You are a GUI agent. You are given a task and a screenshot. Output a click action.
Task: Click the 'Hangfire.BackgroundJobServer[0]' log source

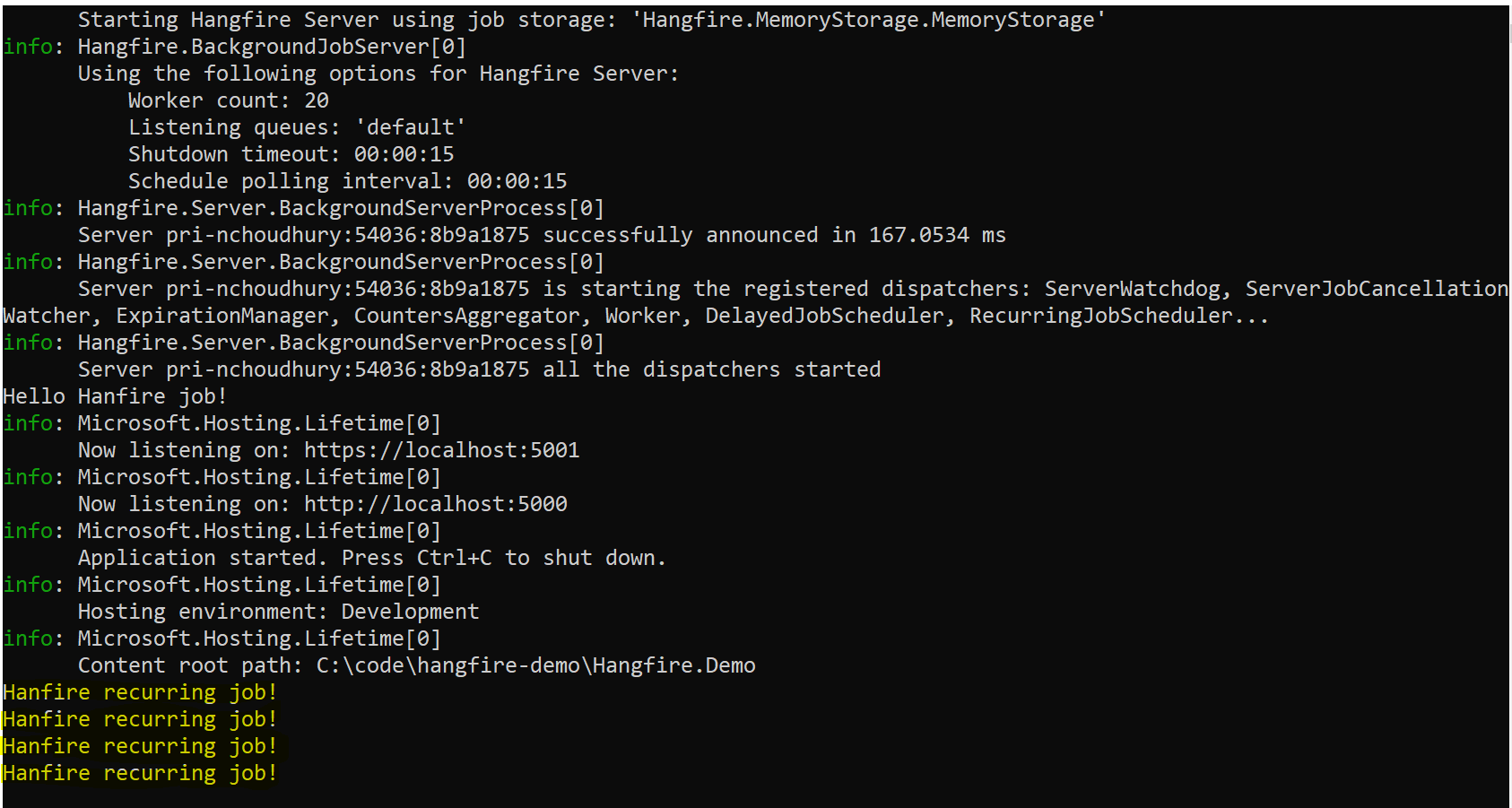pos(271,47)
